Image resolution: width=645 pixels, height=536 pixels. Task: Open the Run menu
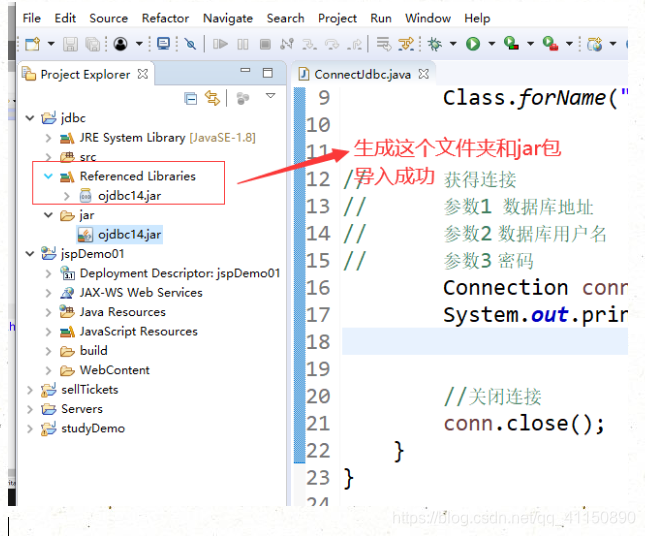(x=381, y=18)
